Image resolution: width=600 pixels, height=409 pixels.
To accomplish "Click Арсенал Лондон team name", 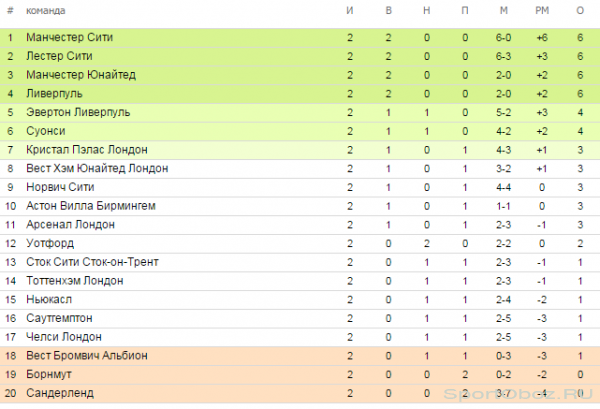I will [70, 225].
